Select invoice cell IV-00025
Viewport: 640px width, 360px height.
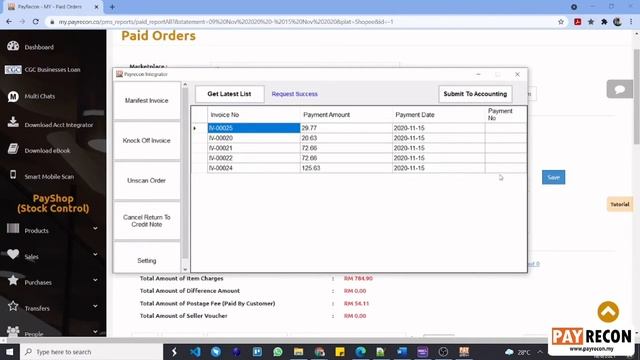coord(254,128)
